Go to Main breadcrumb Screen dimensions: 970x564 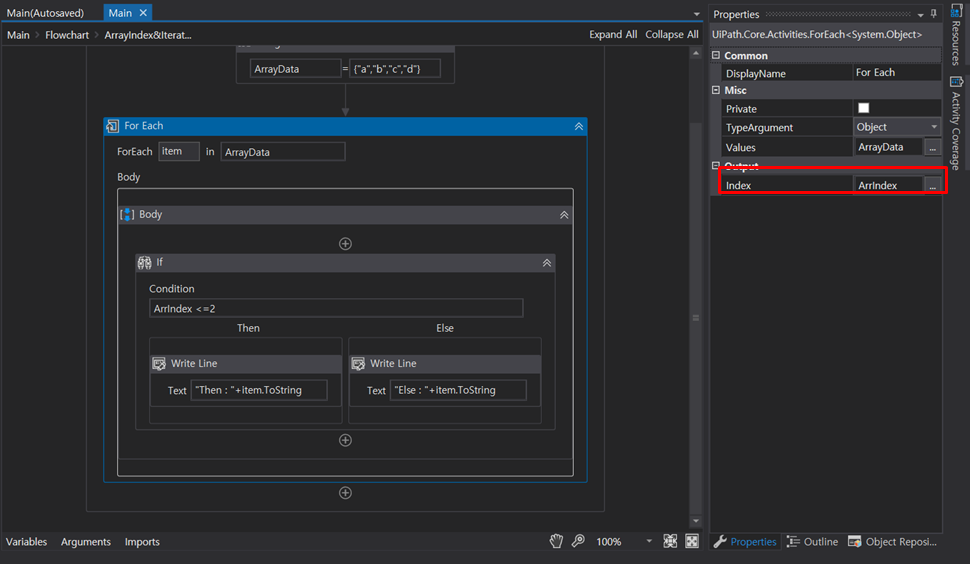tap(18, 35)
